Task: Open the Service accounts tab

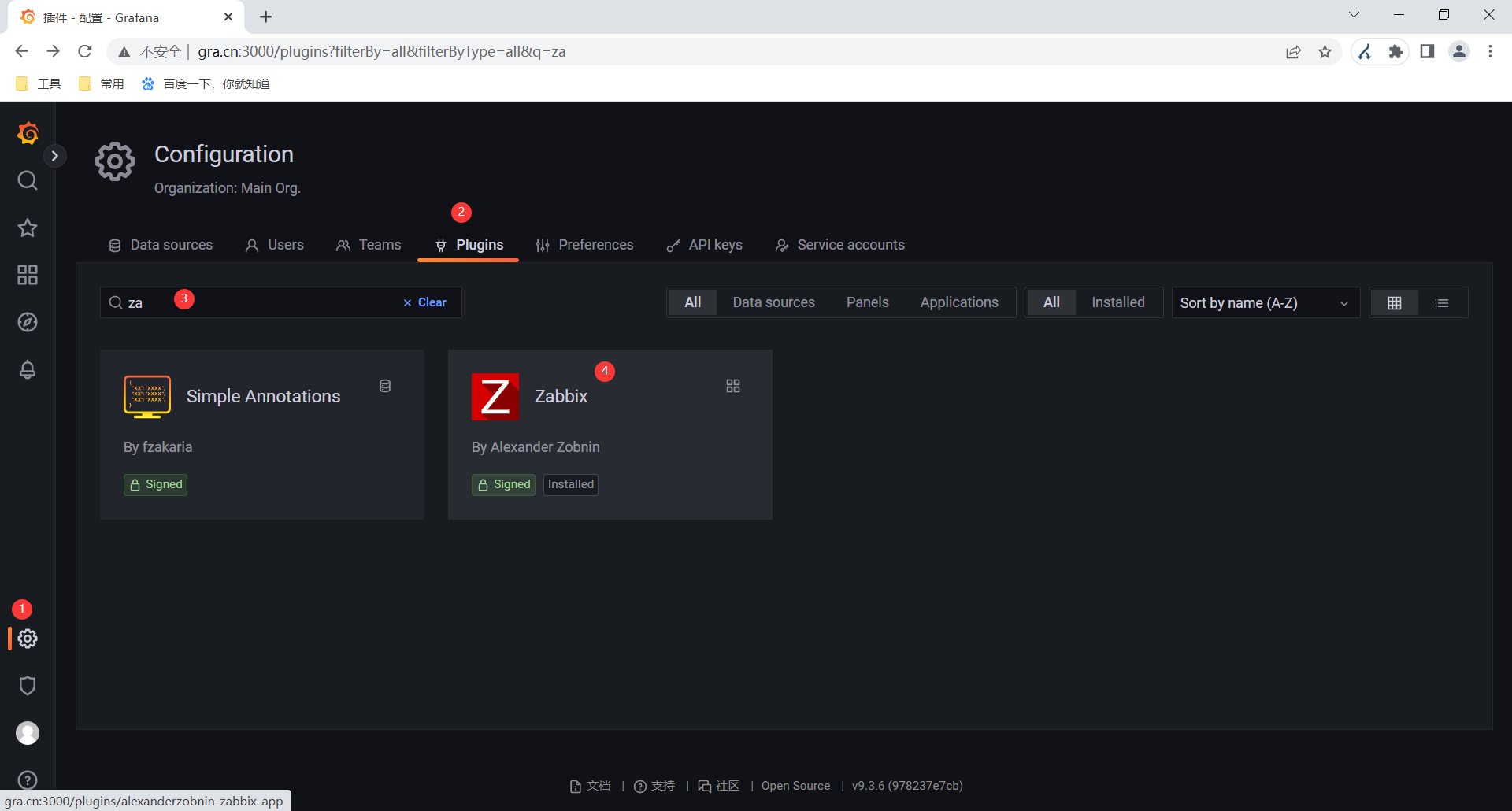Action: coord(839,245)
